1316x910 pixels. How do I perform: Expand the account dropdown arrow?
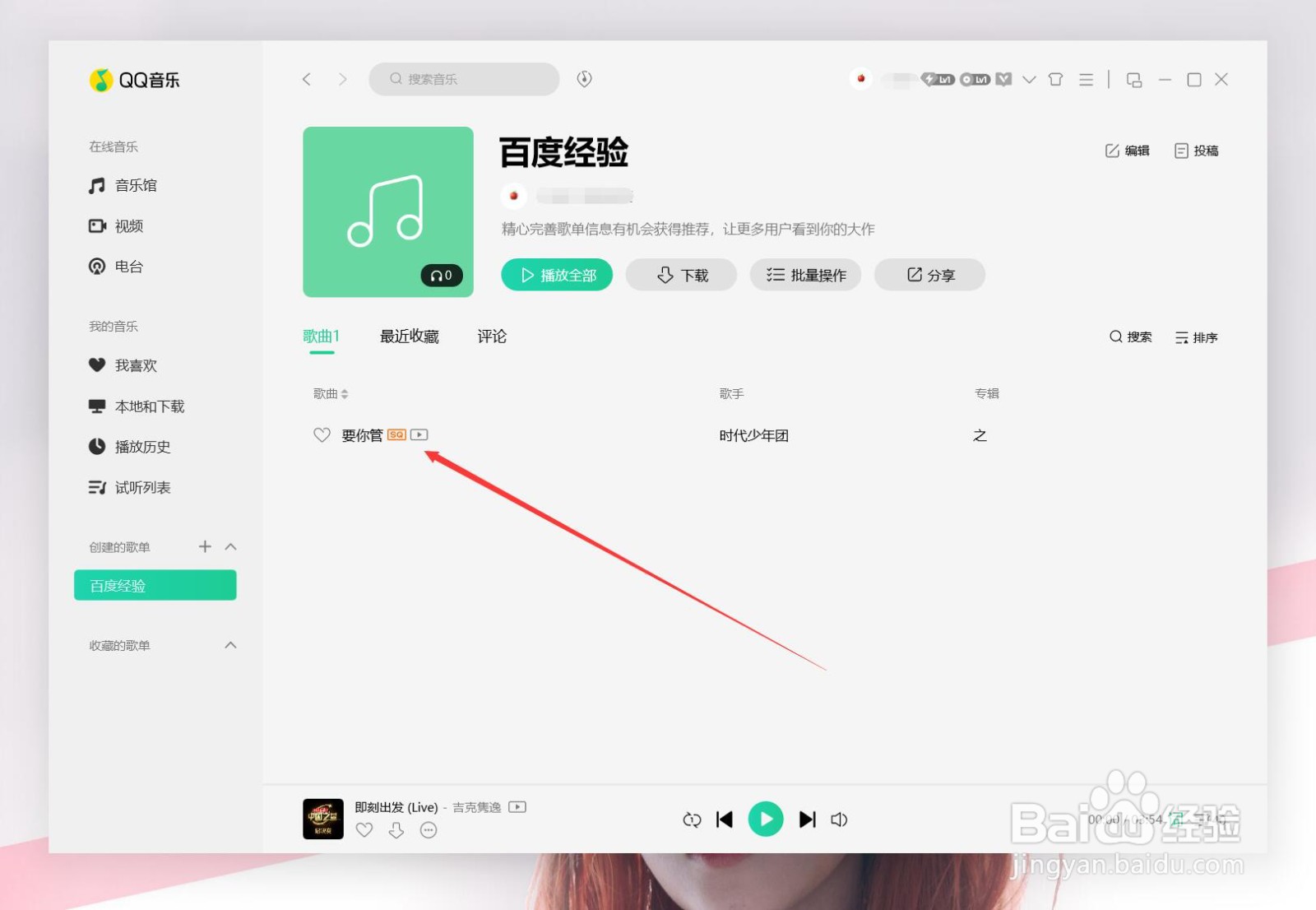point(1029,80)
